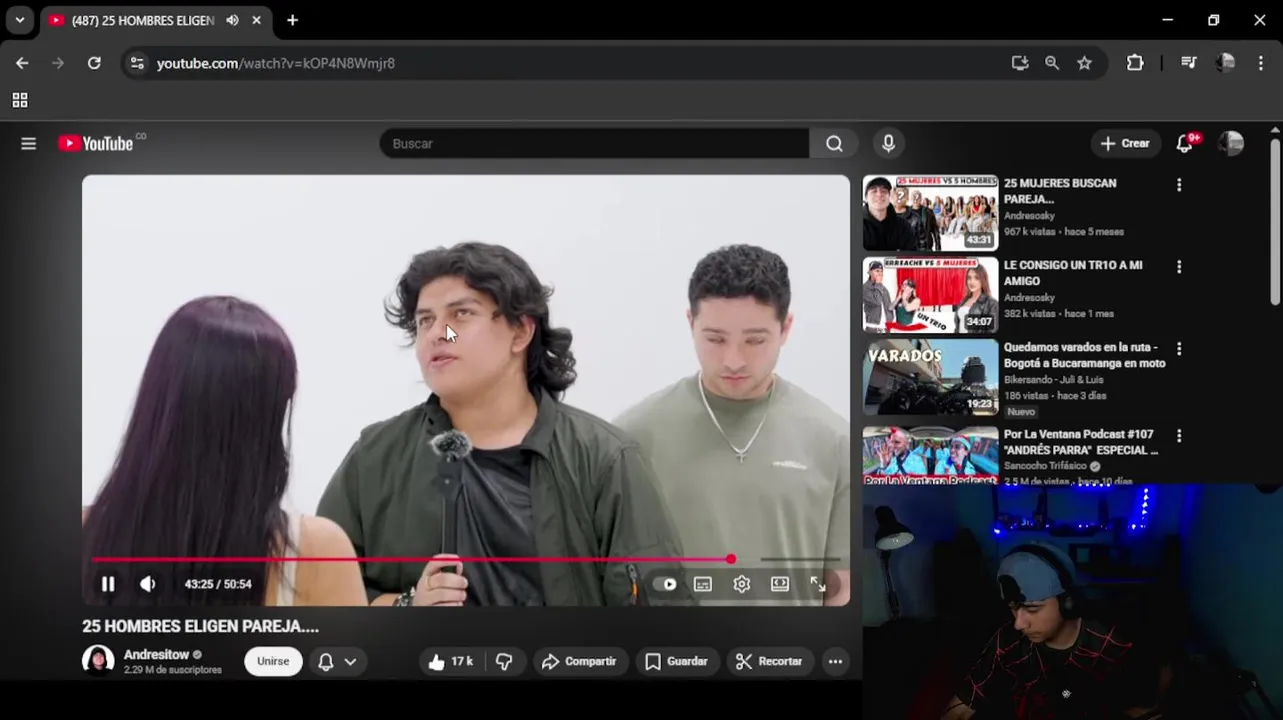Click the Unirse membership button
Screen dimensions: 1283x720
point(273,661)
